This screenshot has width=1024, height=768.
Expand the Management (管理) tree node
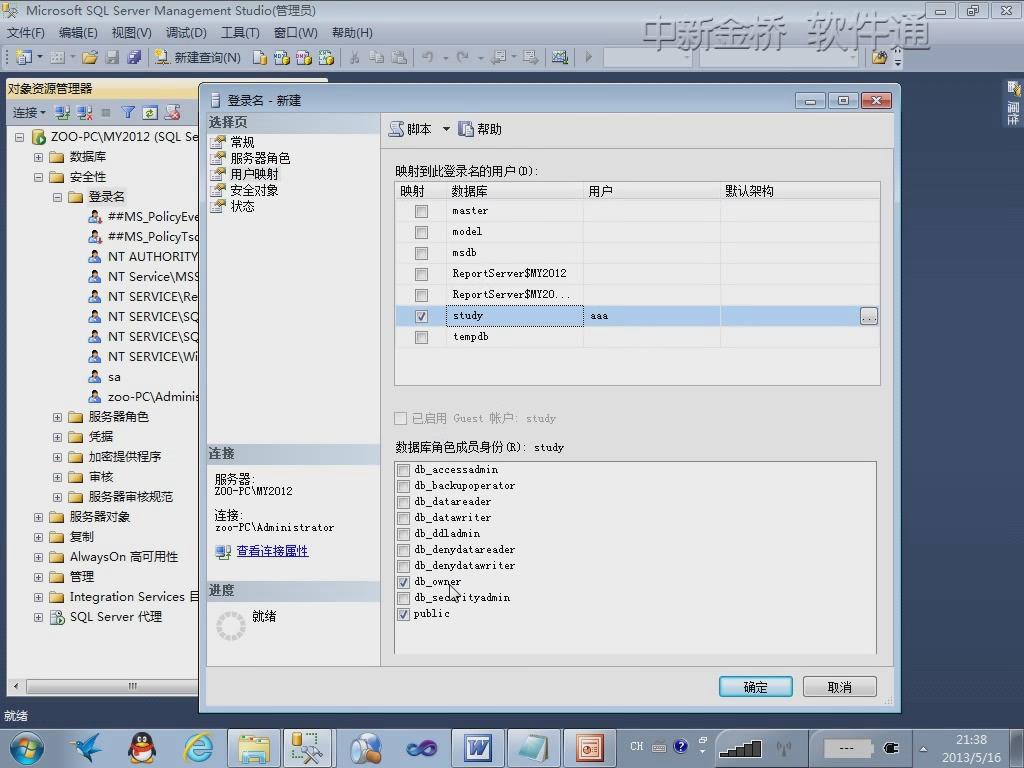coord(39,577)
